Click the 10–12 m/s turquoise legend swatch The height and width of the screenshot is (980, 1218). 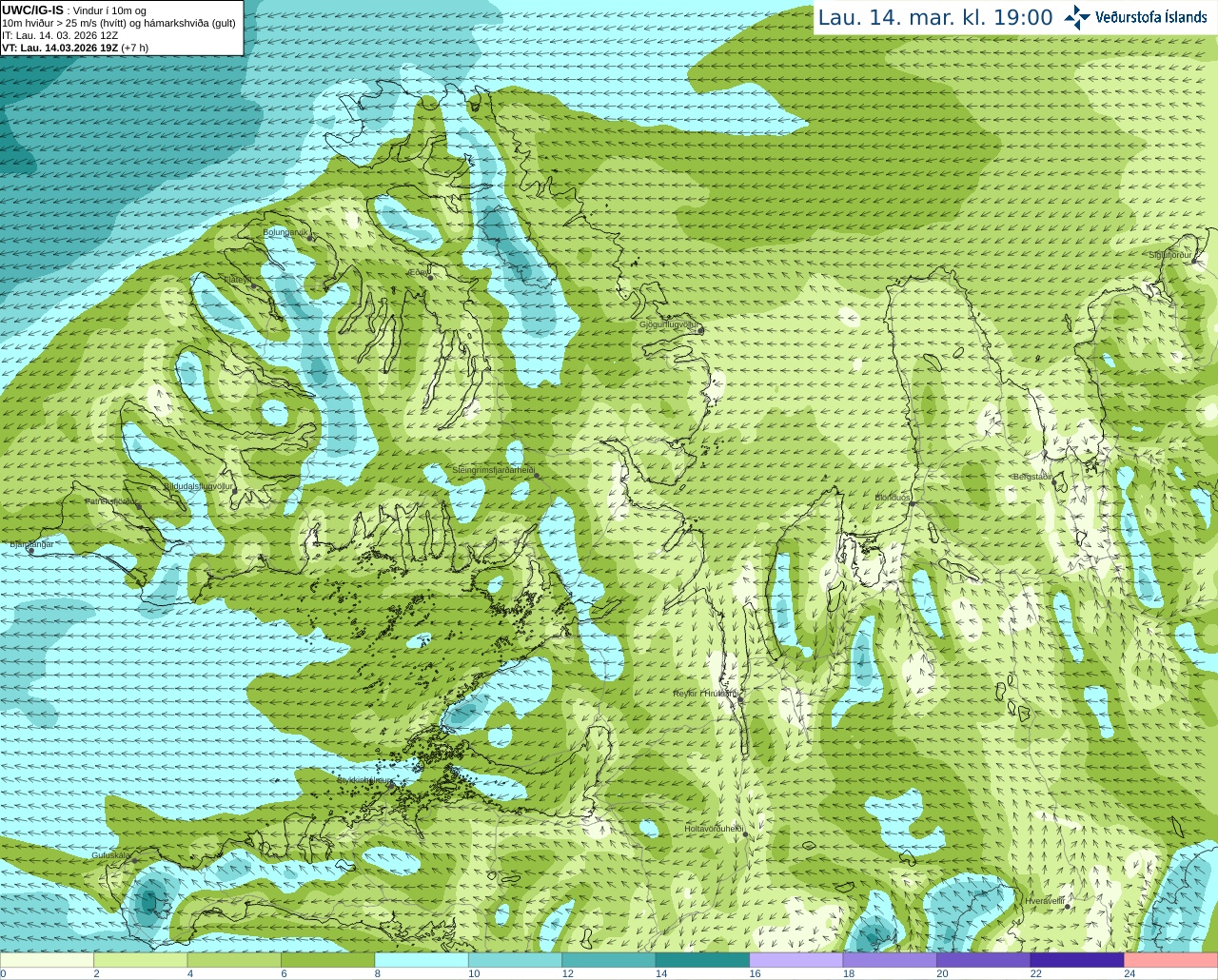[516, 960]
